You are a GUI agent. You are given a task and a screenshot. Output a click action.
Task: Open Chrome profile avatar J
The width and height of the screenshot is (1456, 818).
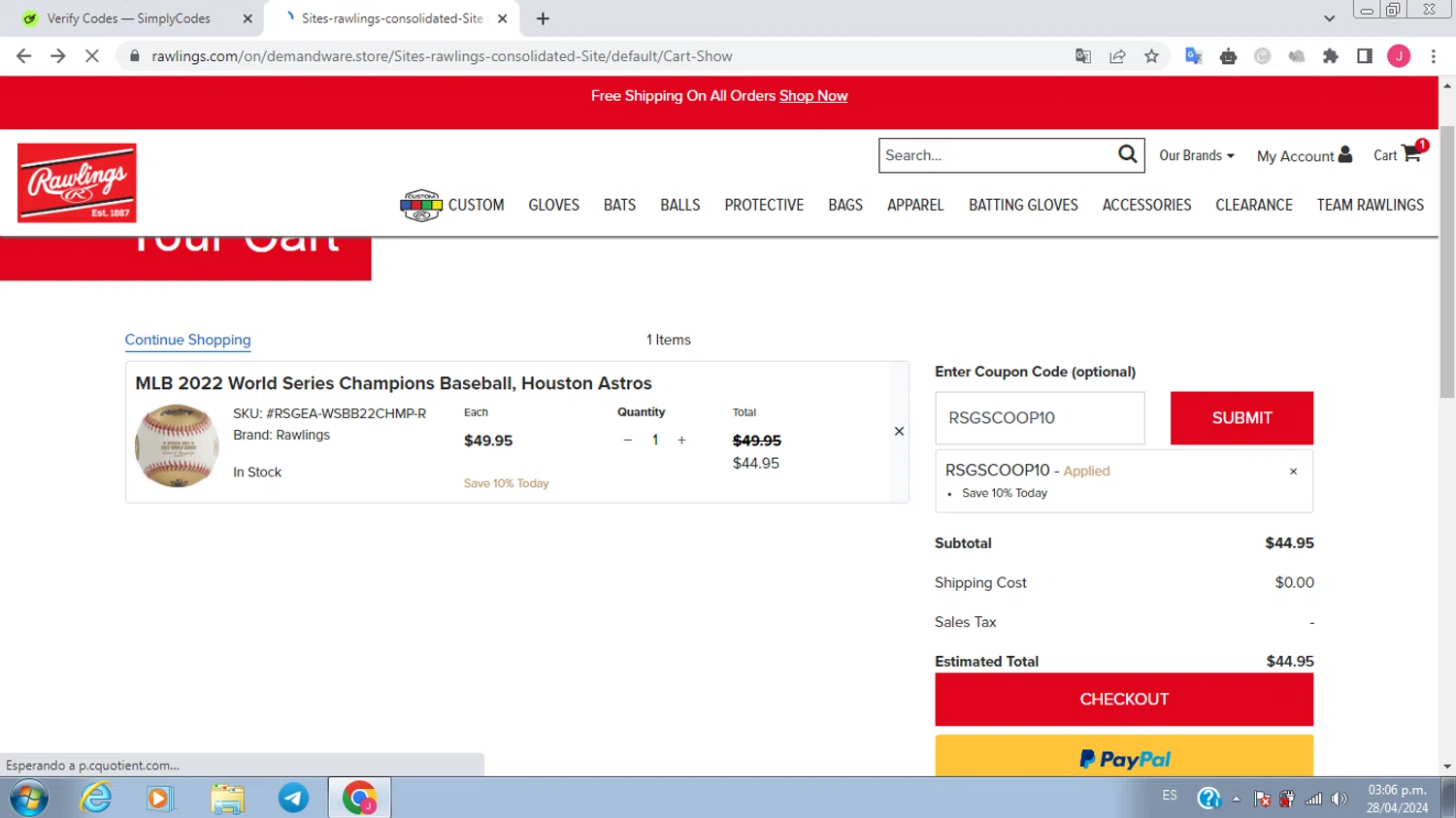pos(1399,56)
